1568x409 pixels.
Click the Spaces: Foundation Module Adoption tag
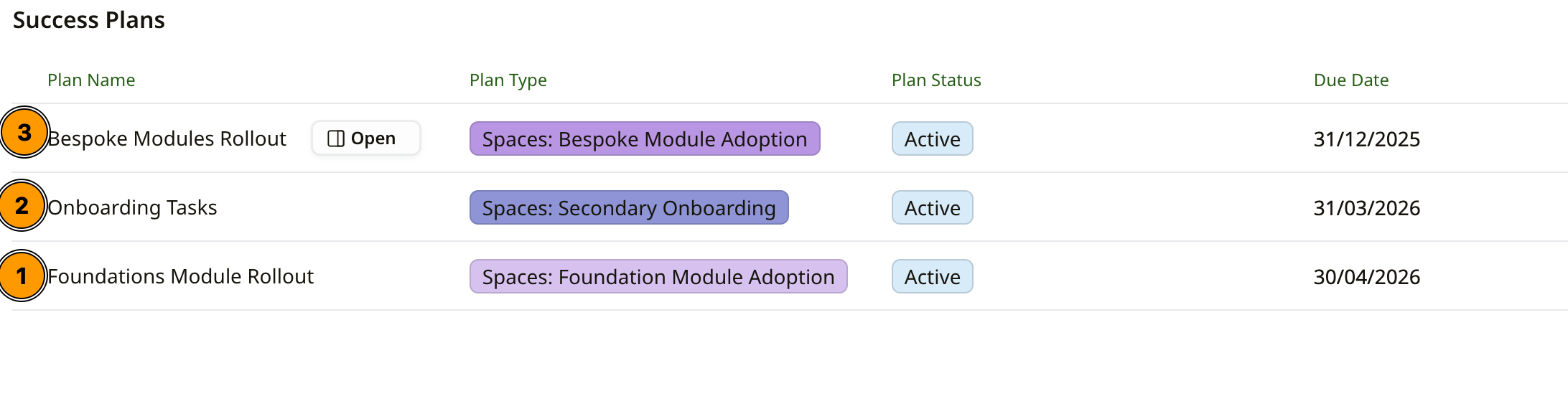[x=658, y=276]
